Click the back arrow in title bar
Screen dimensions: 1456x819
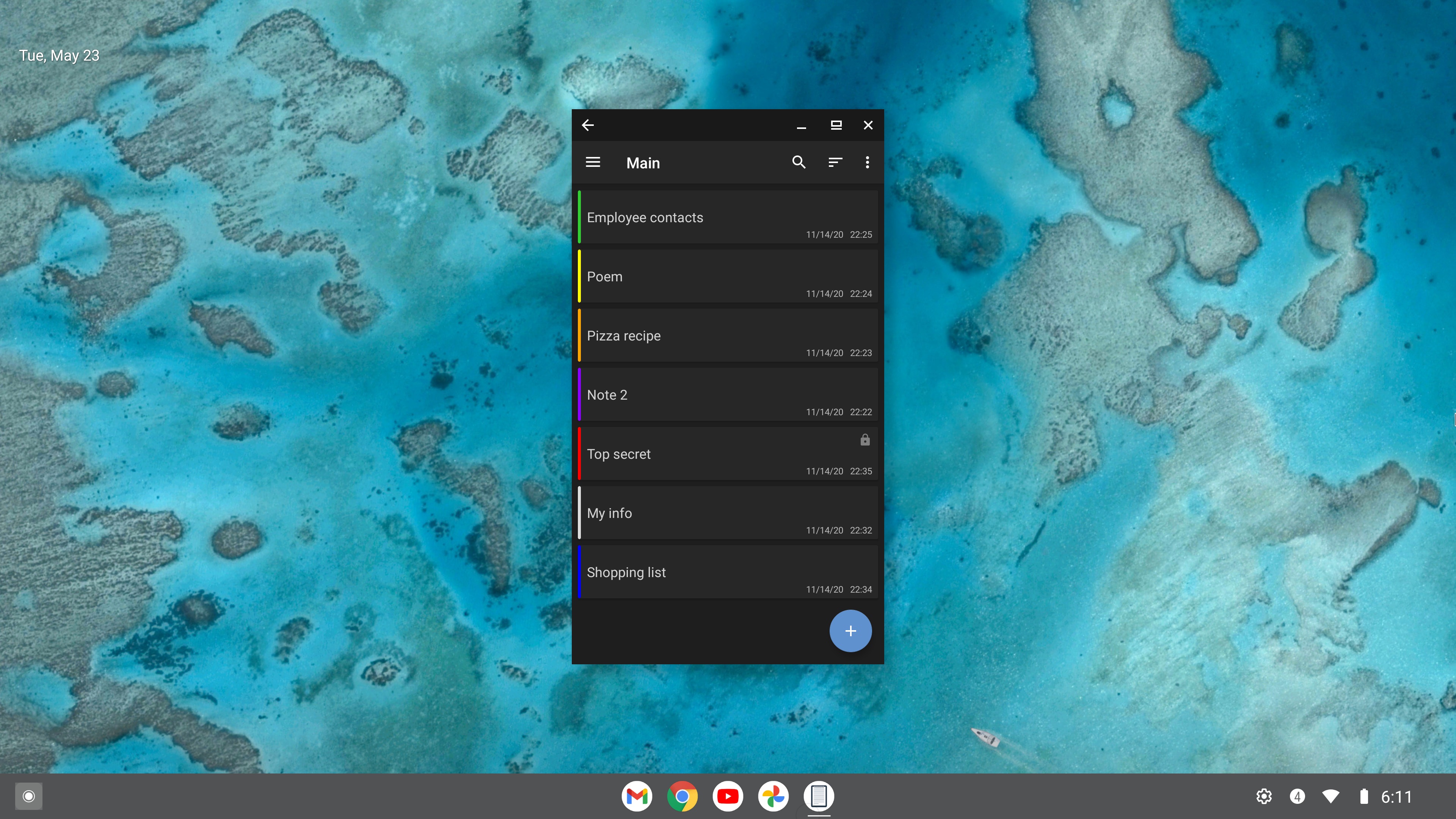[x=588, y=126]
